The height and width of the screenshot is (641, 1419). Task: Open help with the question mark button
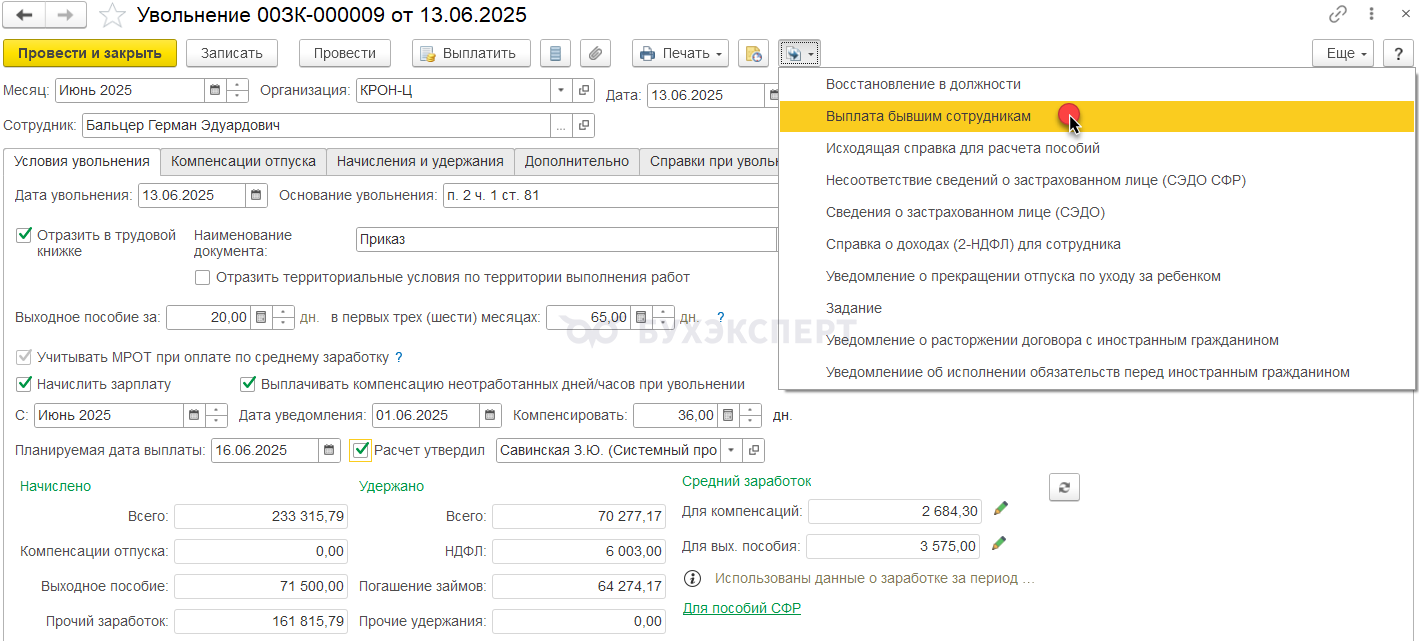1398,53
